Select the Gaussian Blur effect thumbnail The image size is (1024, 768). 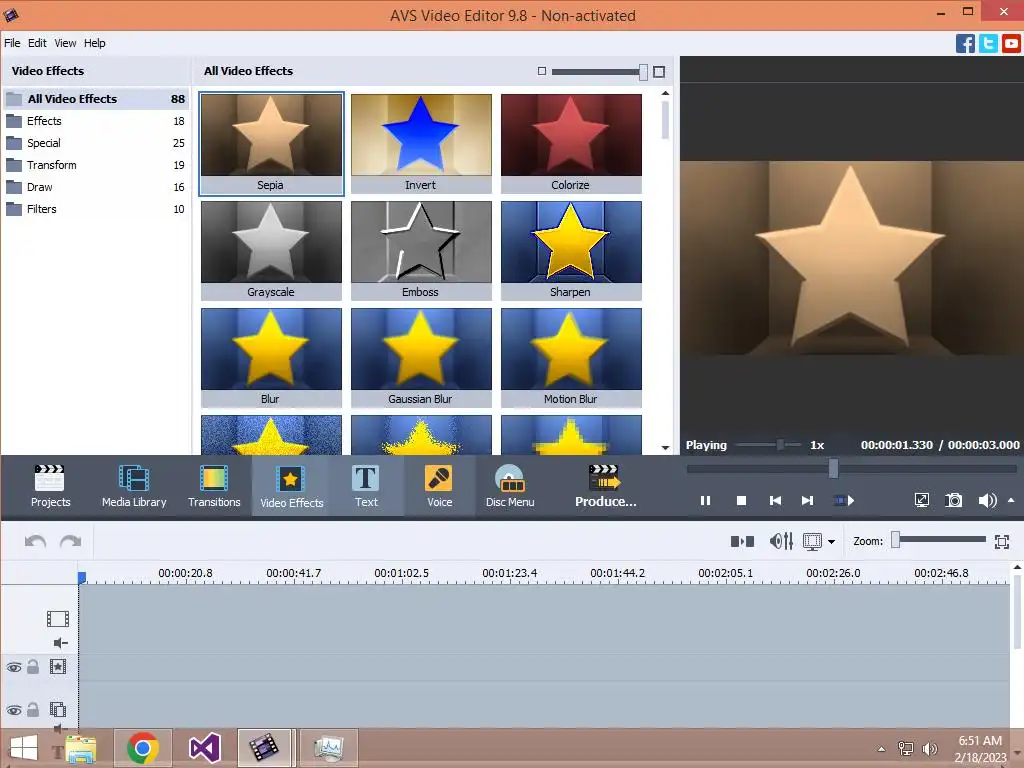(421, 357)
